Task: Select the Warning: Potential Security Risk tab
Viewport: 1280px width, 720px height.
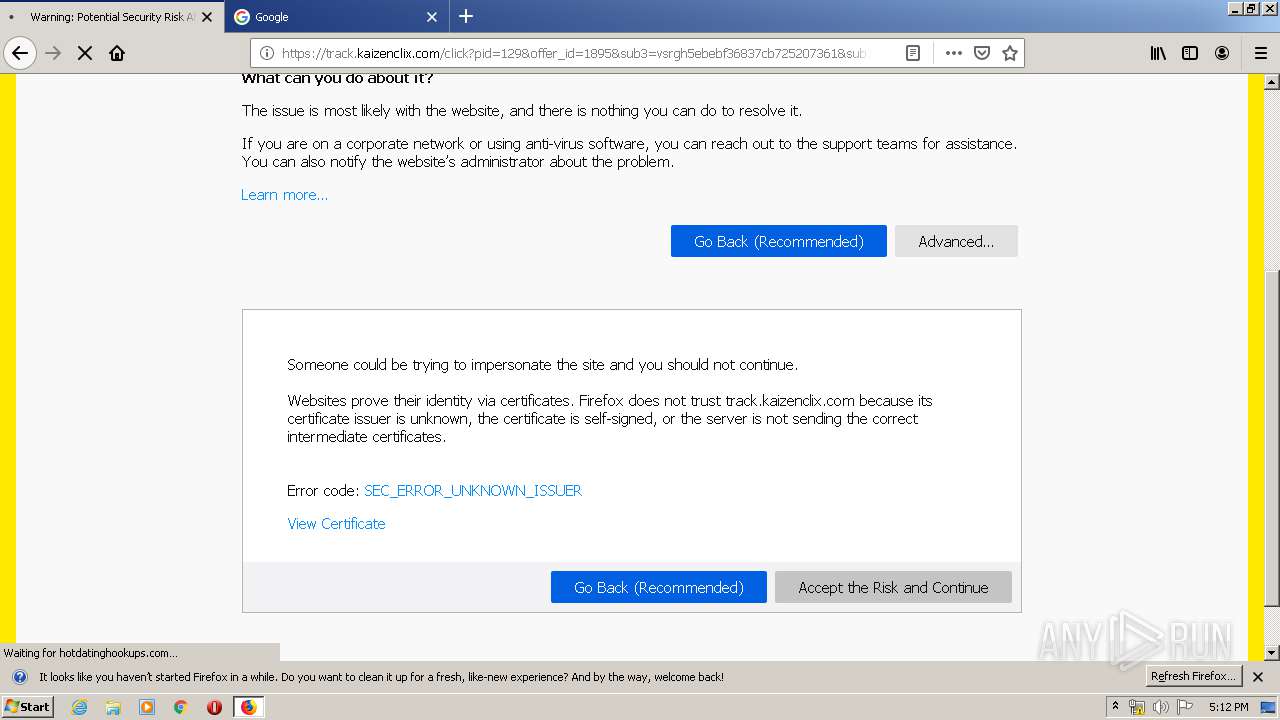Action: coord(110,17)
